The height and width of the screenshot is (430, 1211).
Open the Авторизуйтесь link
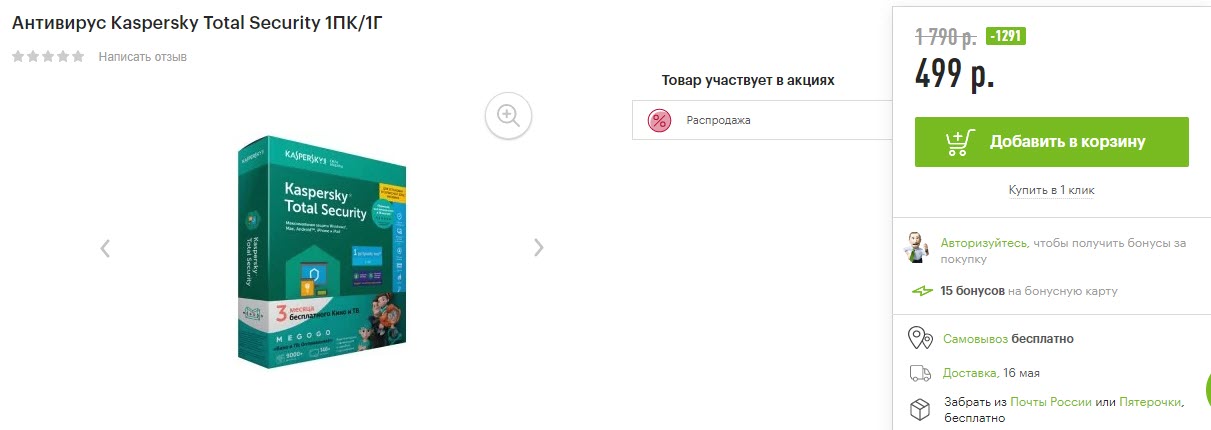[983, 243]
